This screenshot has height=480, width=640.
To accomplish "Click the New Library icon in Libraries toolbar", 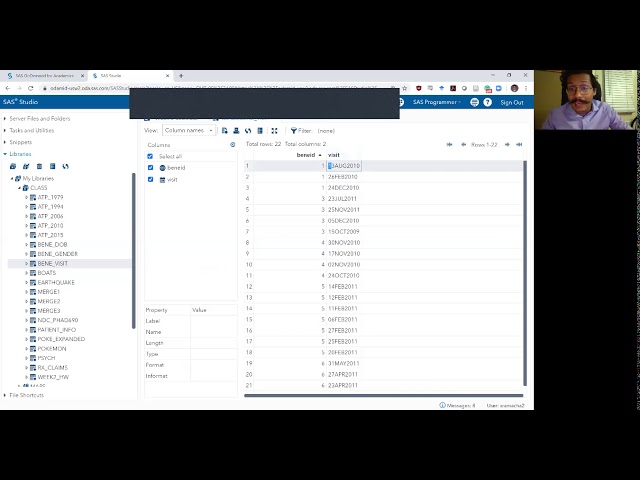I will coord(13,166).
